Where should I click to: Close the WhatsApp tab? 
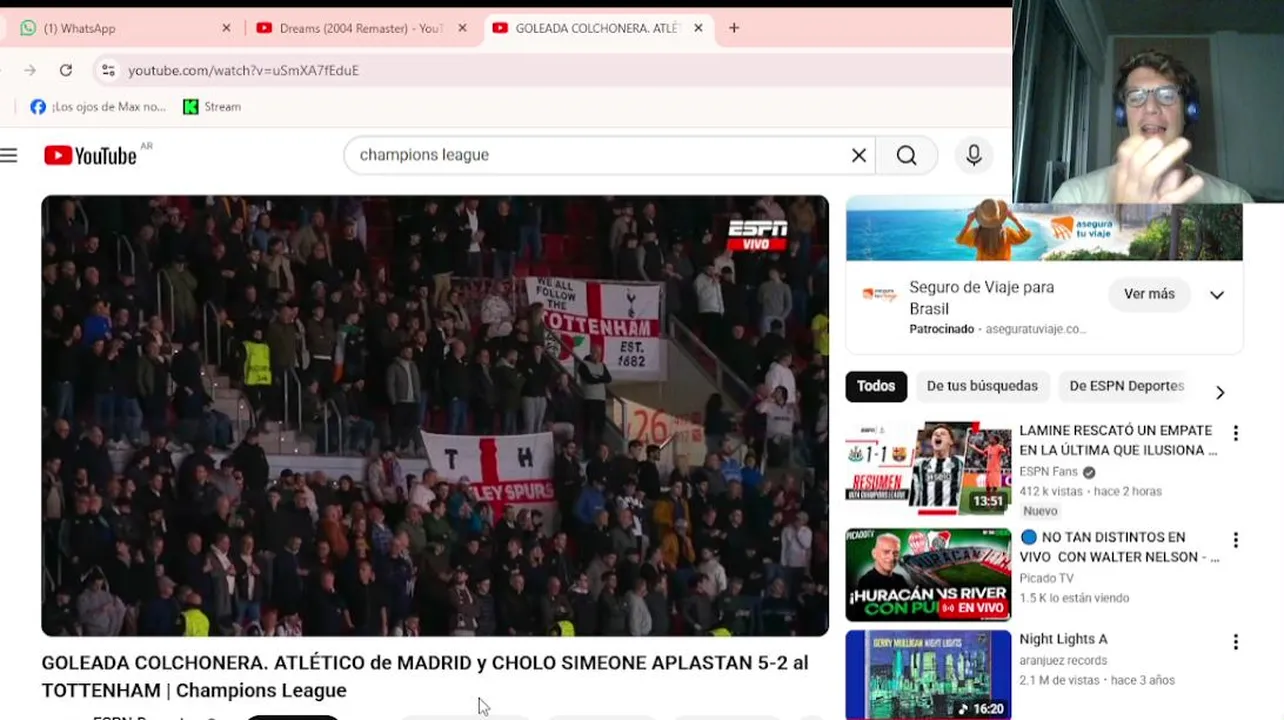click(226, 28)
